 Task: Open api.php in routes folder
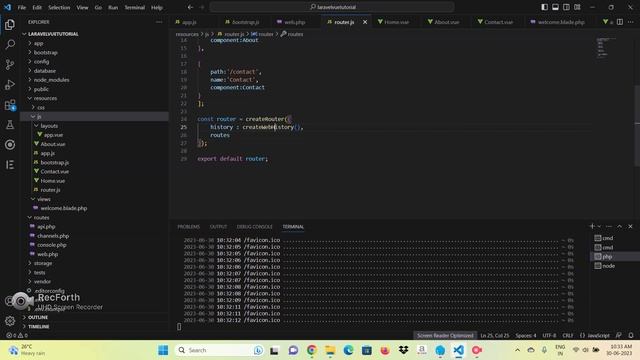[94, 227]
